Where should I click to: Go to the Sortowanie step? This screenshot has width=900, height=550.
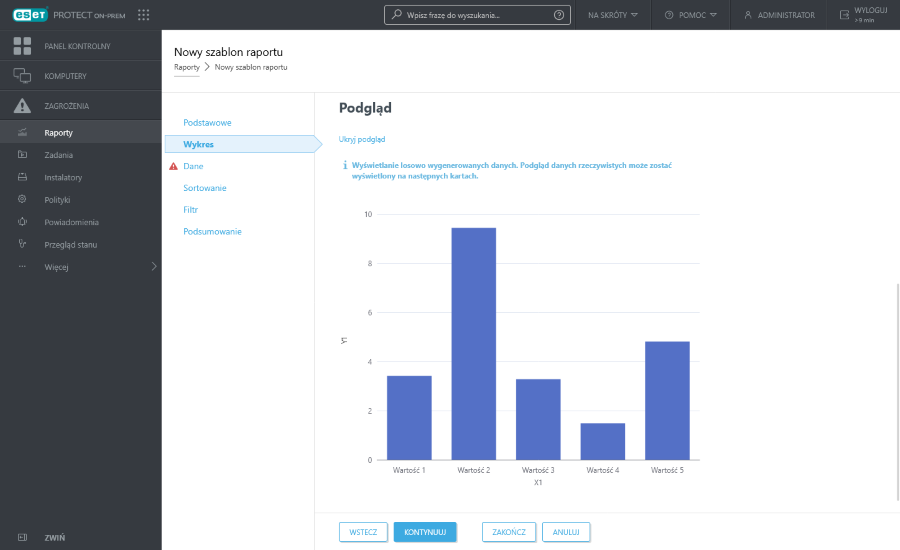204,188
